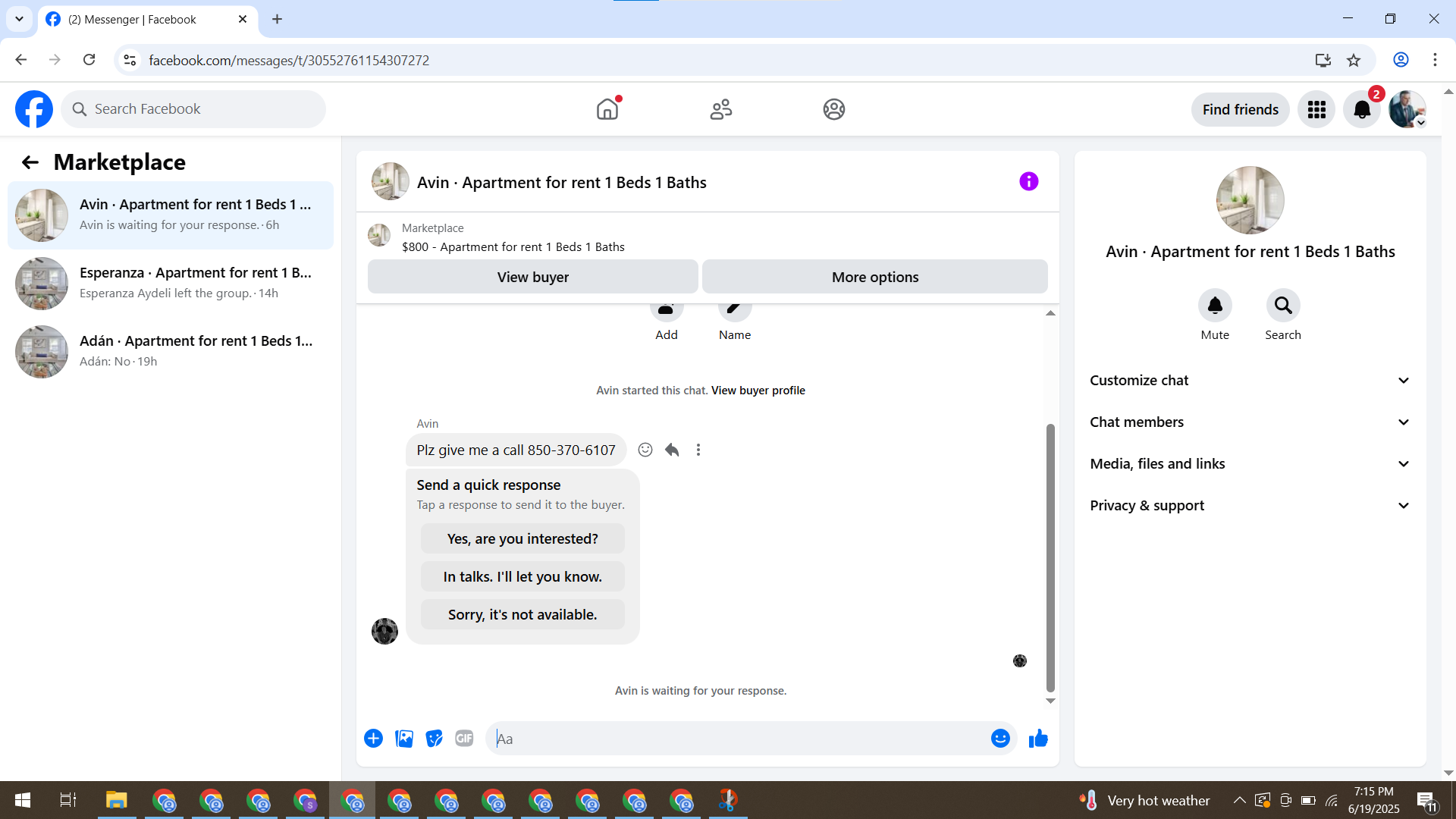Click the Marketplace listing thumbnail beside $800
This screenshot has height=819, width=1456.
pos(379,235)
